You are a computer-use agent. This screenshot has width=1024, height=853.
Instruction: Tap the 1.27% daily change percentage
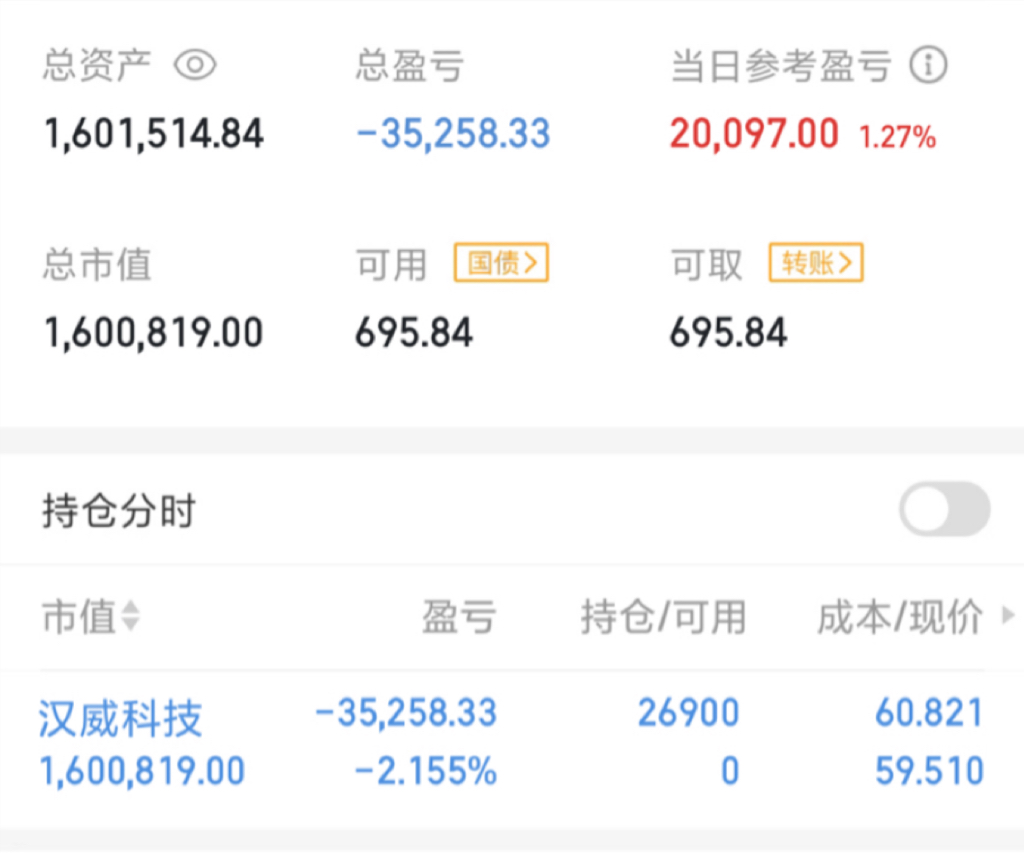[x=897, y=137]
